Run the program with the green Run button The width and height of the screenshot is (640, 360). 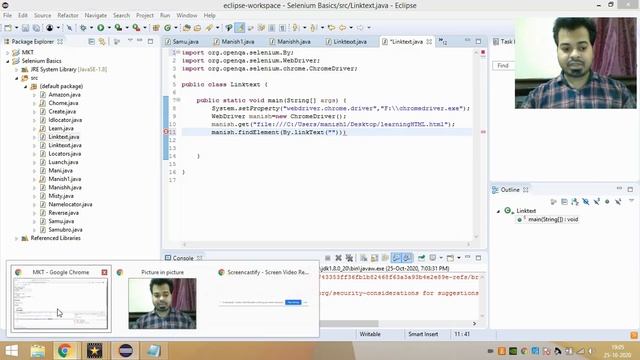point(100,28)
